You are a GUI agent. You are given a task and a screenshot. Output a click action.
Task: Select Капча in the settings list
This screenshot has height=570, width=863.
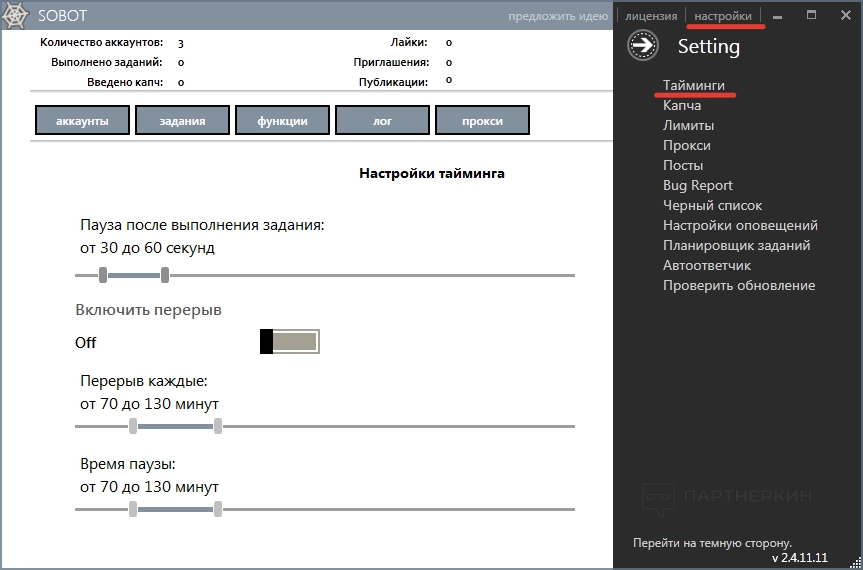click(x=682, y=105)
